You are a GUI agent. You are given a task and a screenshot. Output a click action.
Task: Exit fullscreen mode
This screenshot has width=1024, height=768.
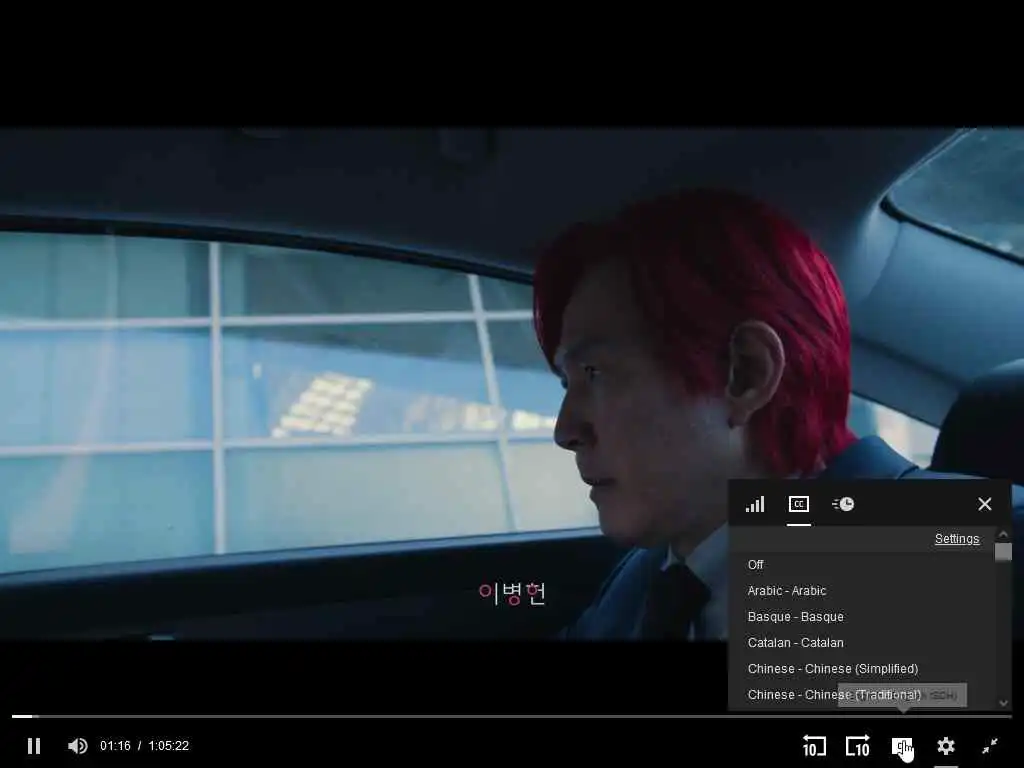coord(990,746)
